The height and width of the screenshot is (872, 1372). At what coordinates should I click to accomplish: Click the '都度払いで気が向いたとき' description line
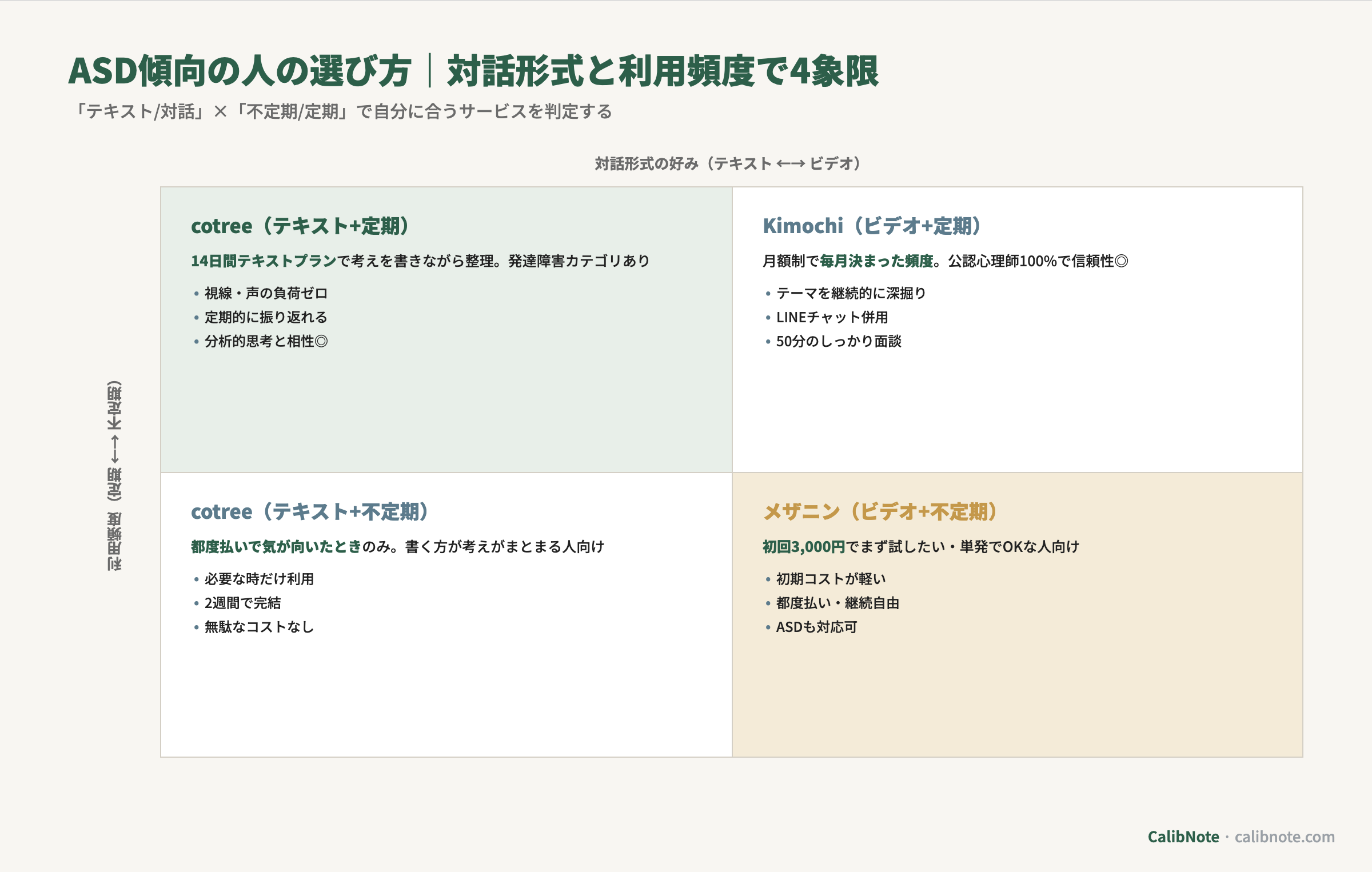coord(398,547)
